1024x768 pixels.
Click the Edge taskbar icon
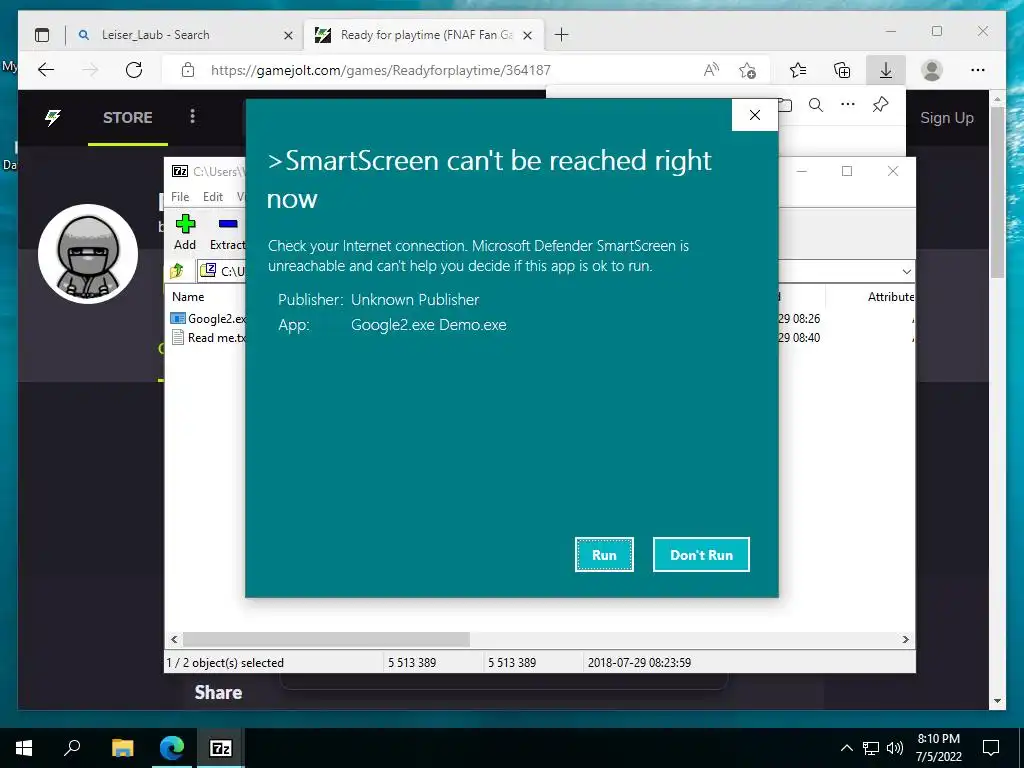tap(172, 748)
